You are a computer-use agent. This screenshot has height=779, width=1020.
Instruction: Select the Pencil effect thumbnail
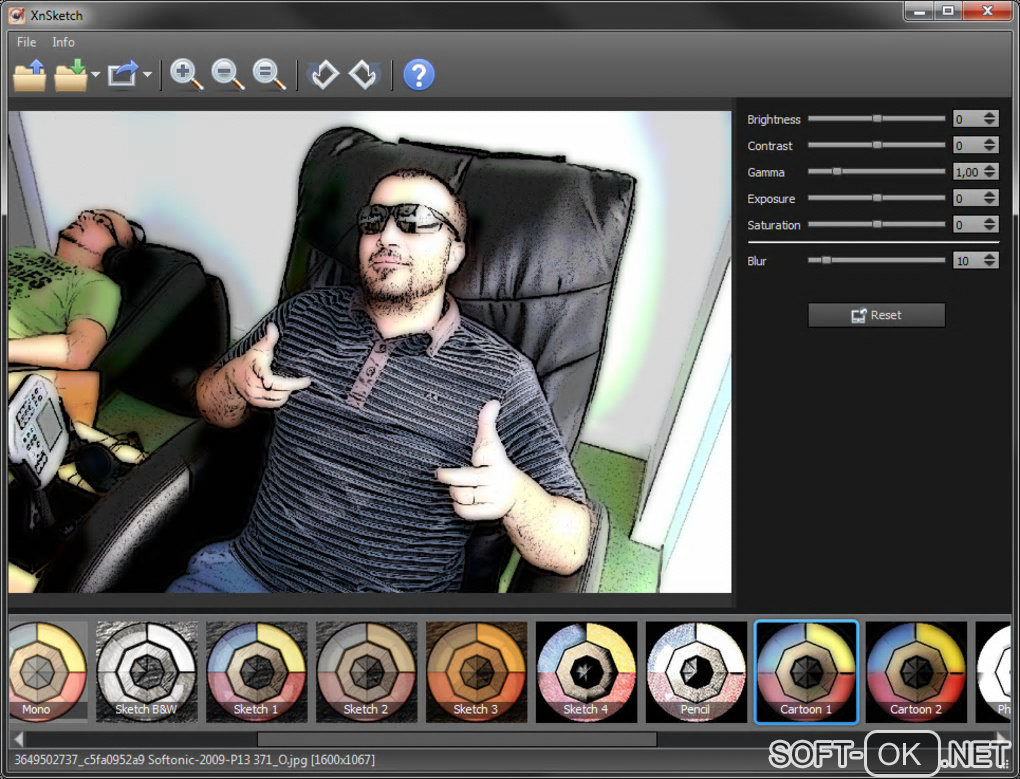[x=696, y=671]
